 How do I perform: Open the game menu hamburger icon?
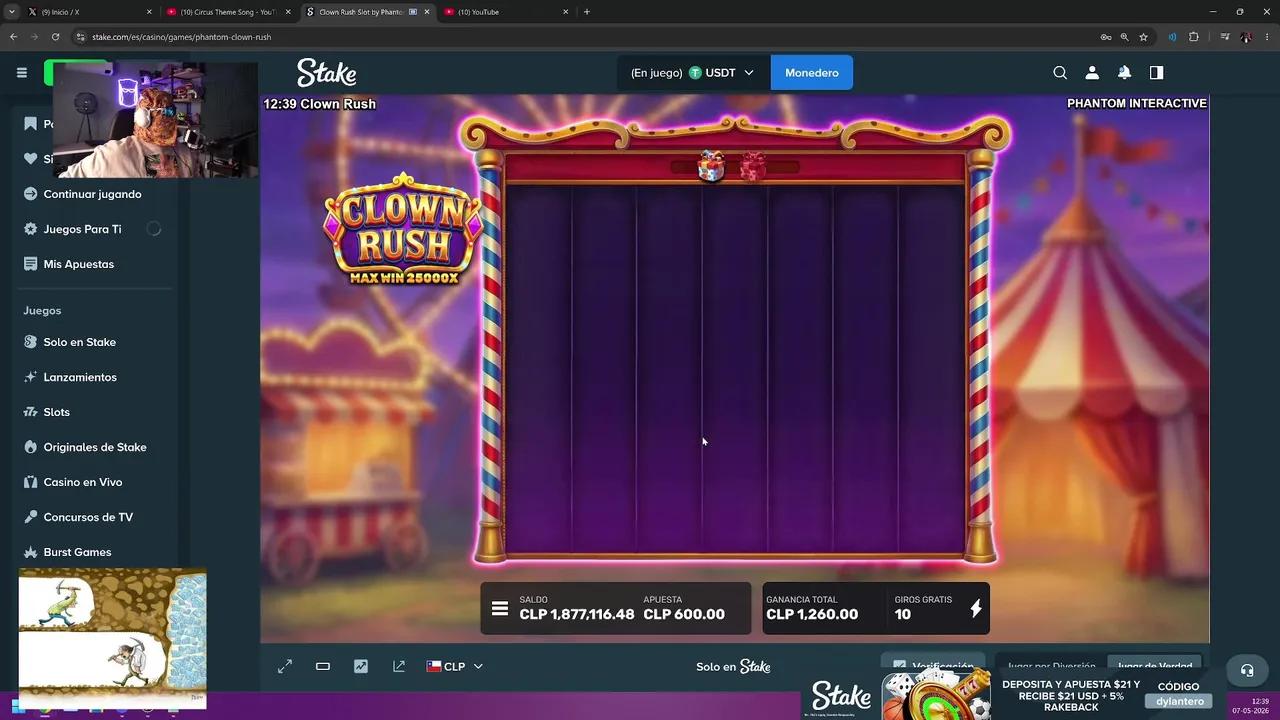point(500,608)
